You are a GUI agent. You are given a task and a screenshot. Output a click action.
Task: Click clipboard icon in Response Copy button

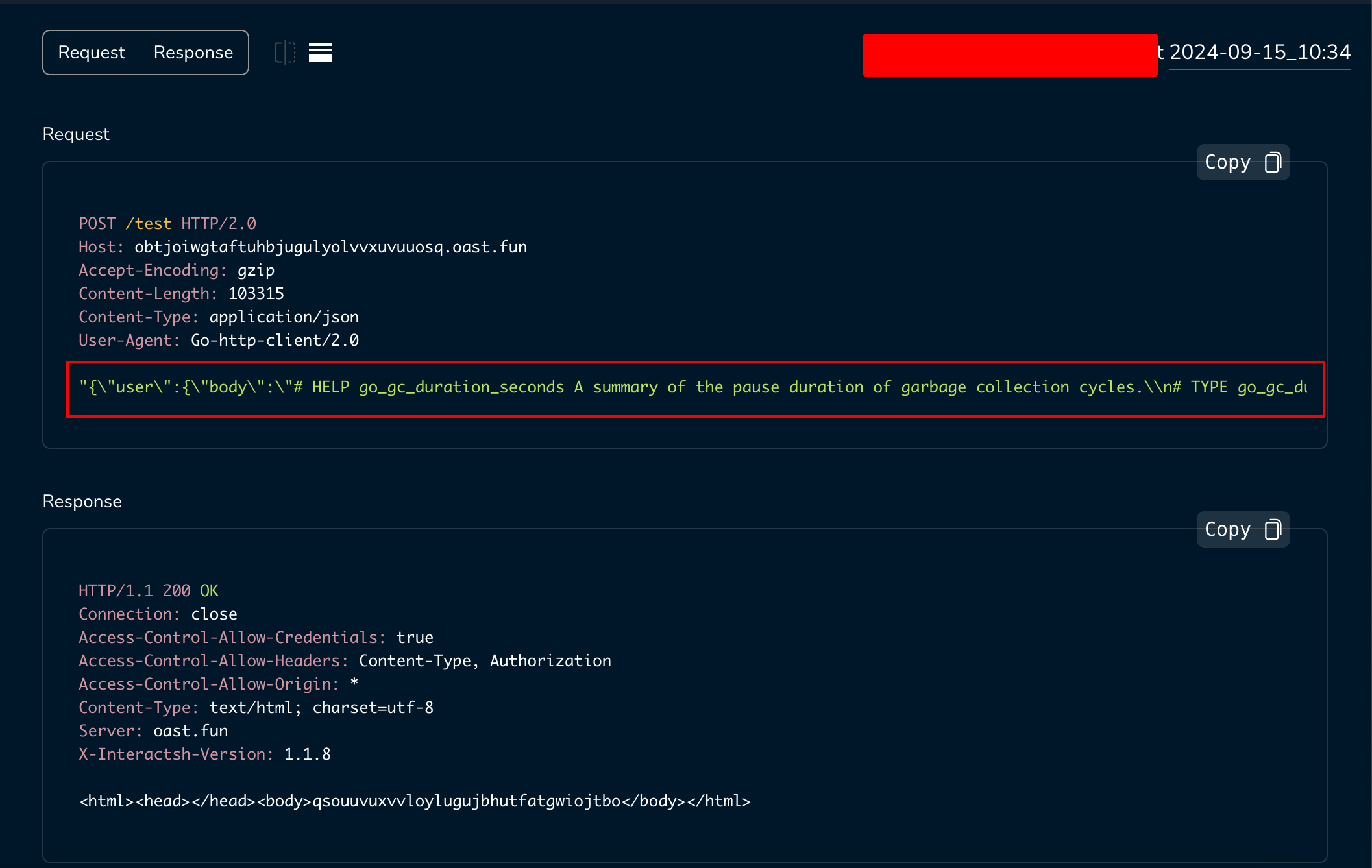pyautogui.click(x=1273, y=529)
